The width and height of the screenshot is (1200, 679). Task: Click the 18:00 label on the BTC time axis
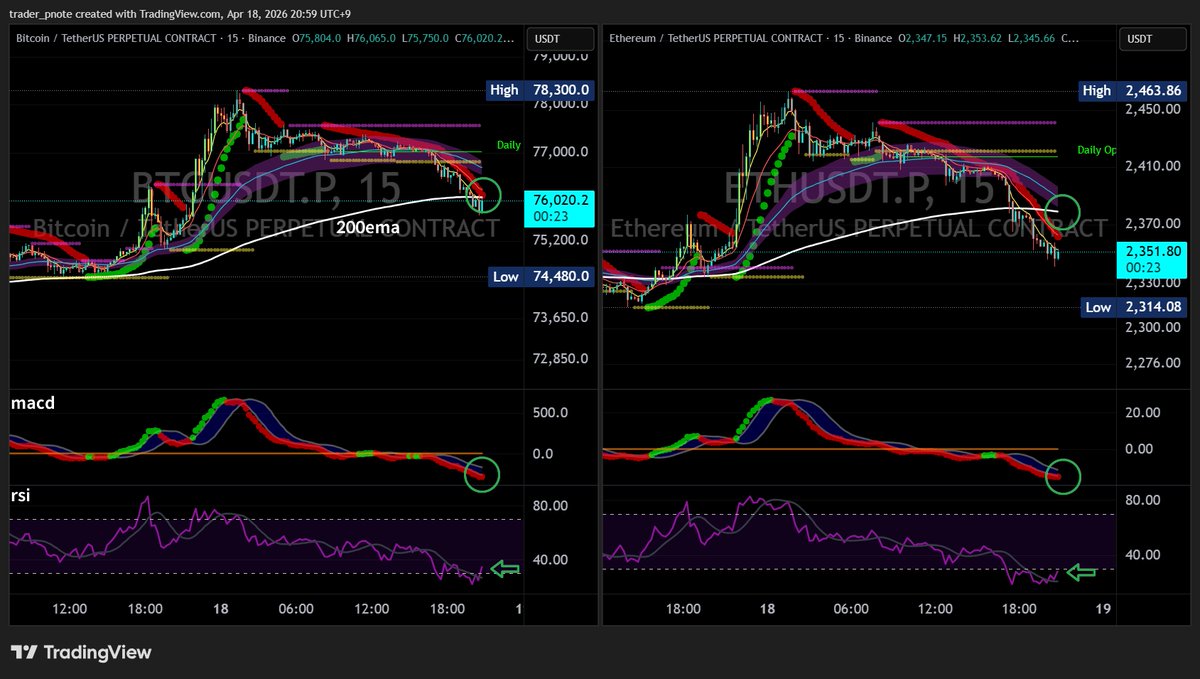coord(146,608)
